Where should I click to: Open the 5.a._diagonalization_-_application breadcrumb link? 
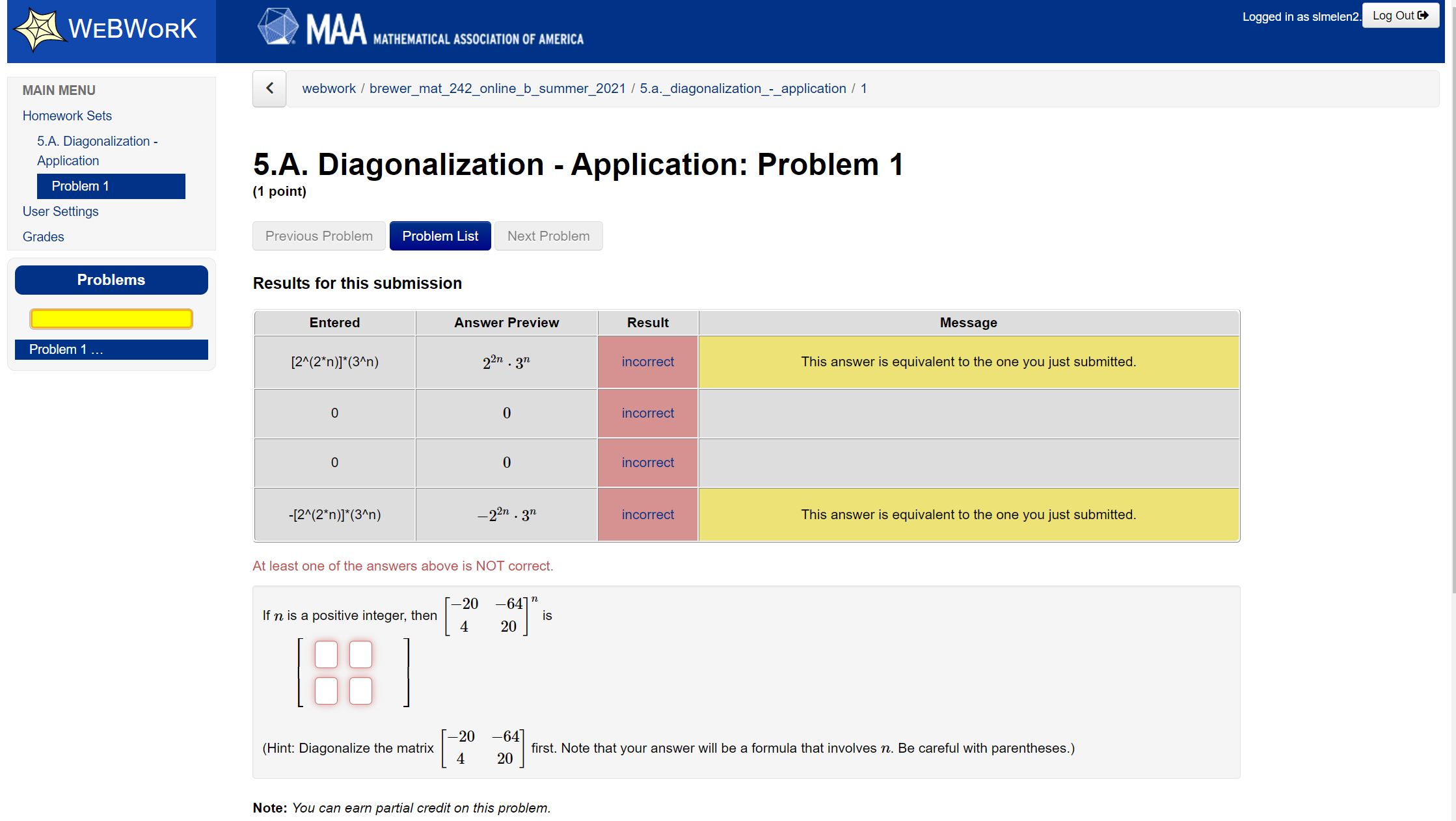742,88
